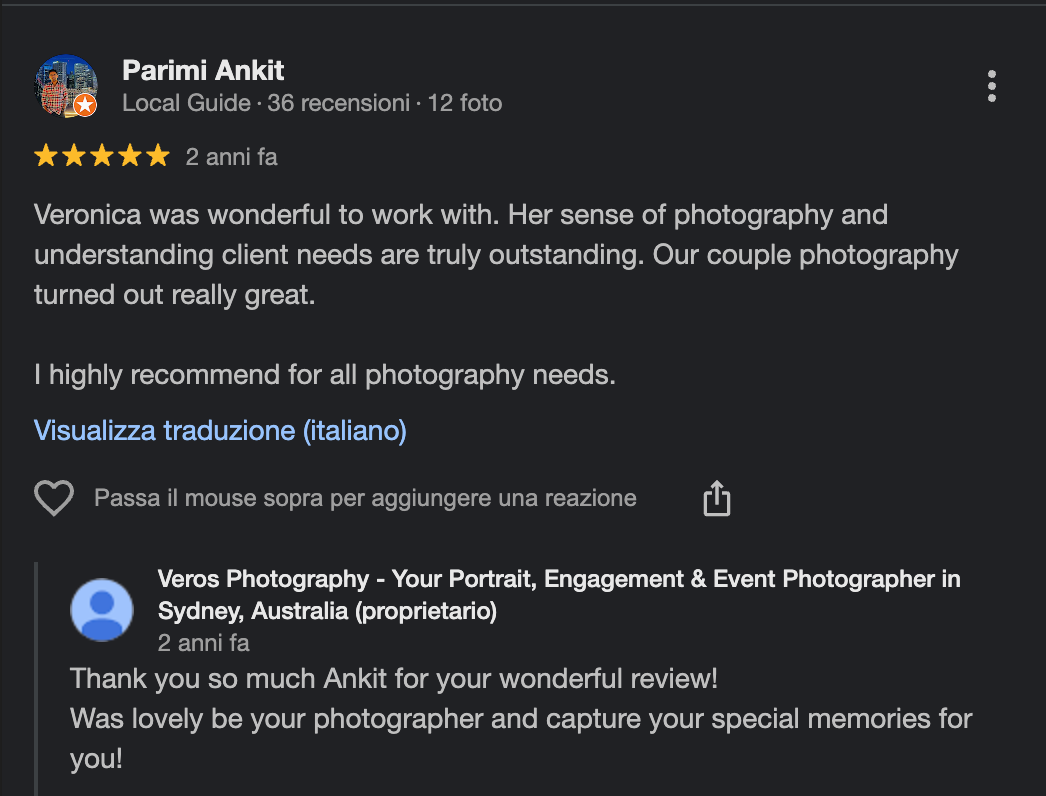Click the "2 anni fa" beside the stars

click(232, 157)
